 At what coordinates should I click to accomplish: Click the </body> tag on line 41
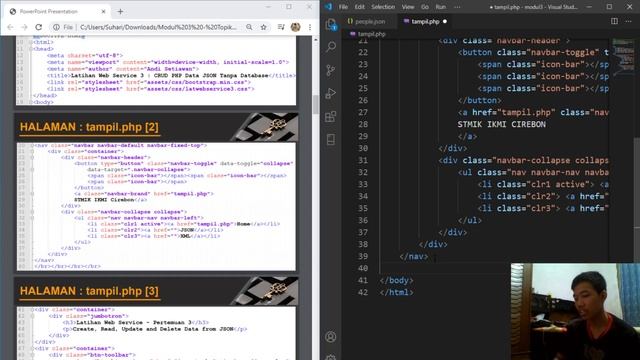pyautogui.click(x=396, y=280)
